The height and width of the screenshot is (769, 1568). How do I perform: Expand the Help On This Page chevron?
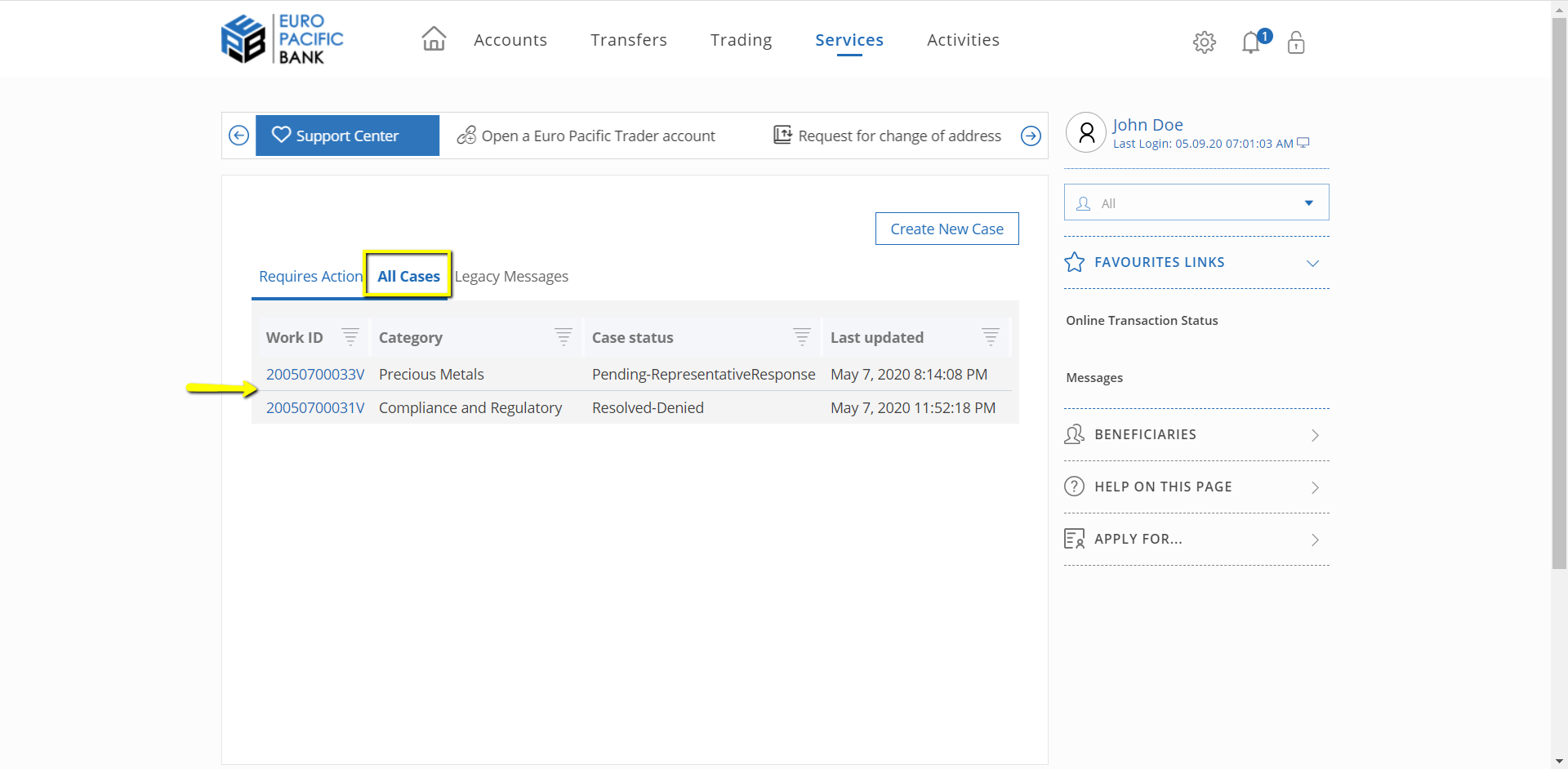coord(1315,487)
